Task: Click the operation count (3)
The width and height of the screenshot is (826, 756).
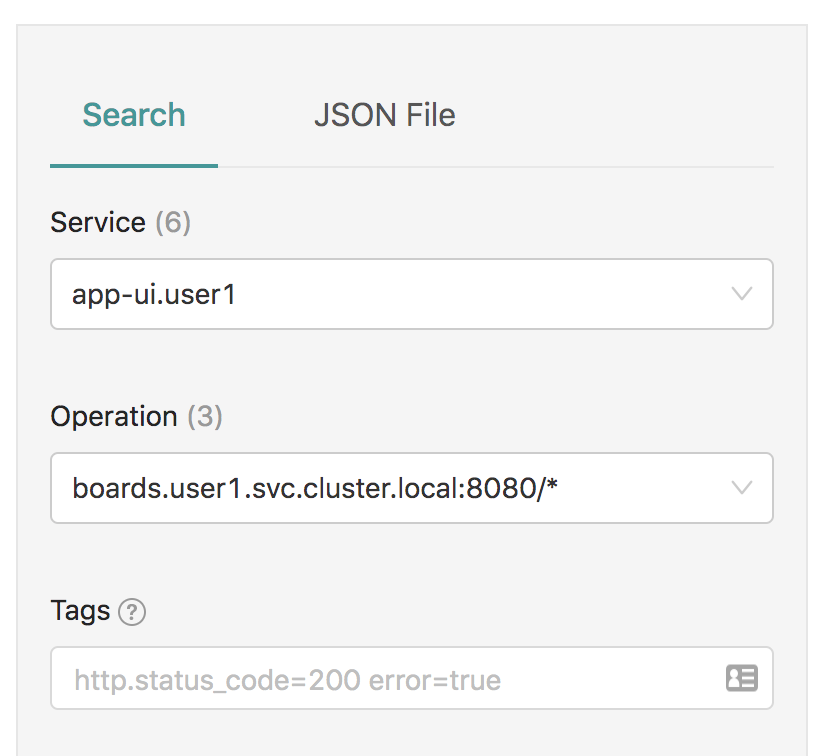Action: [205, 416]
